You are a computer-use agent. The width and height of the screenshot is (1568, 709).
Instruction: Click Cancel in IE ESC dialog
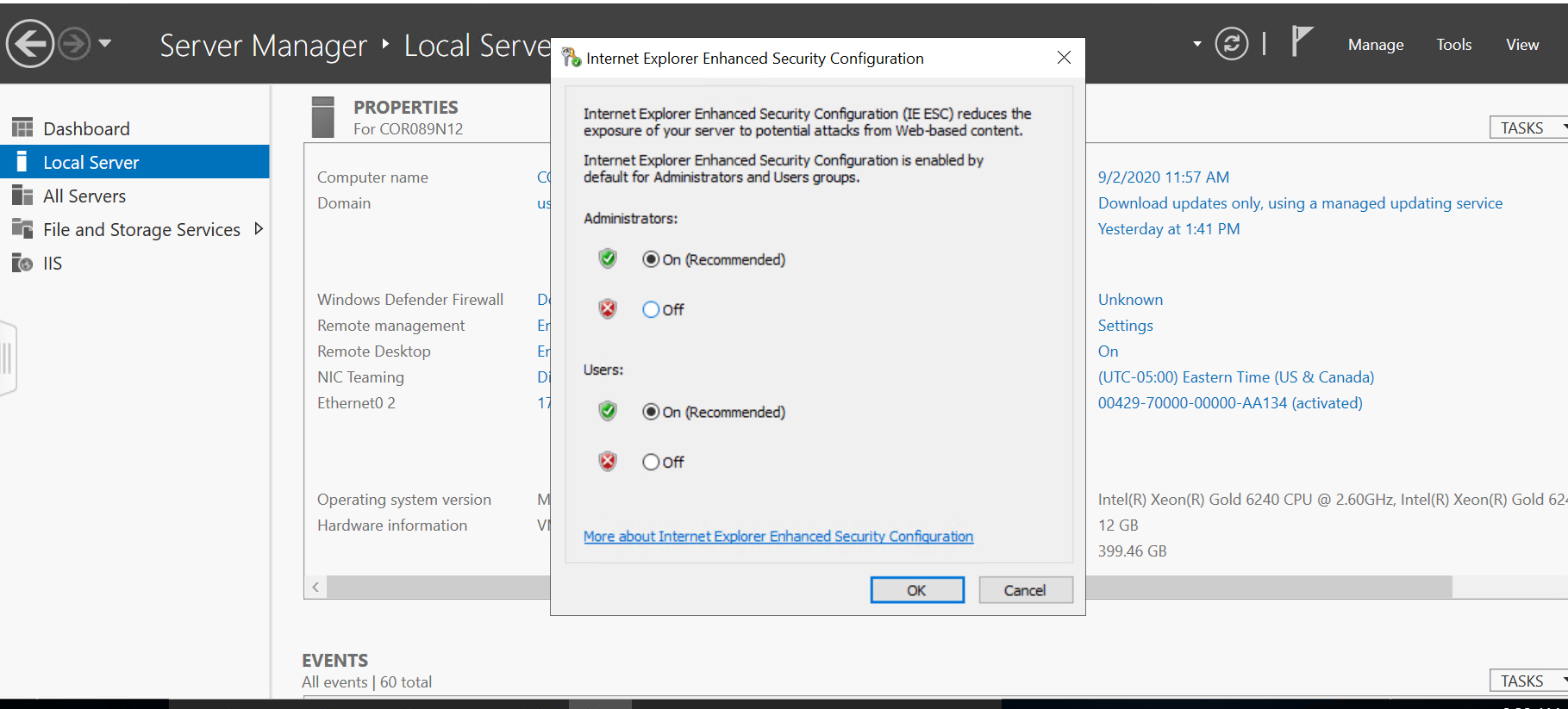click(1025, 590)
